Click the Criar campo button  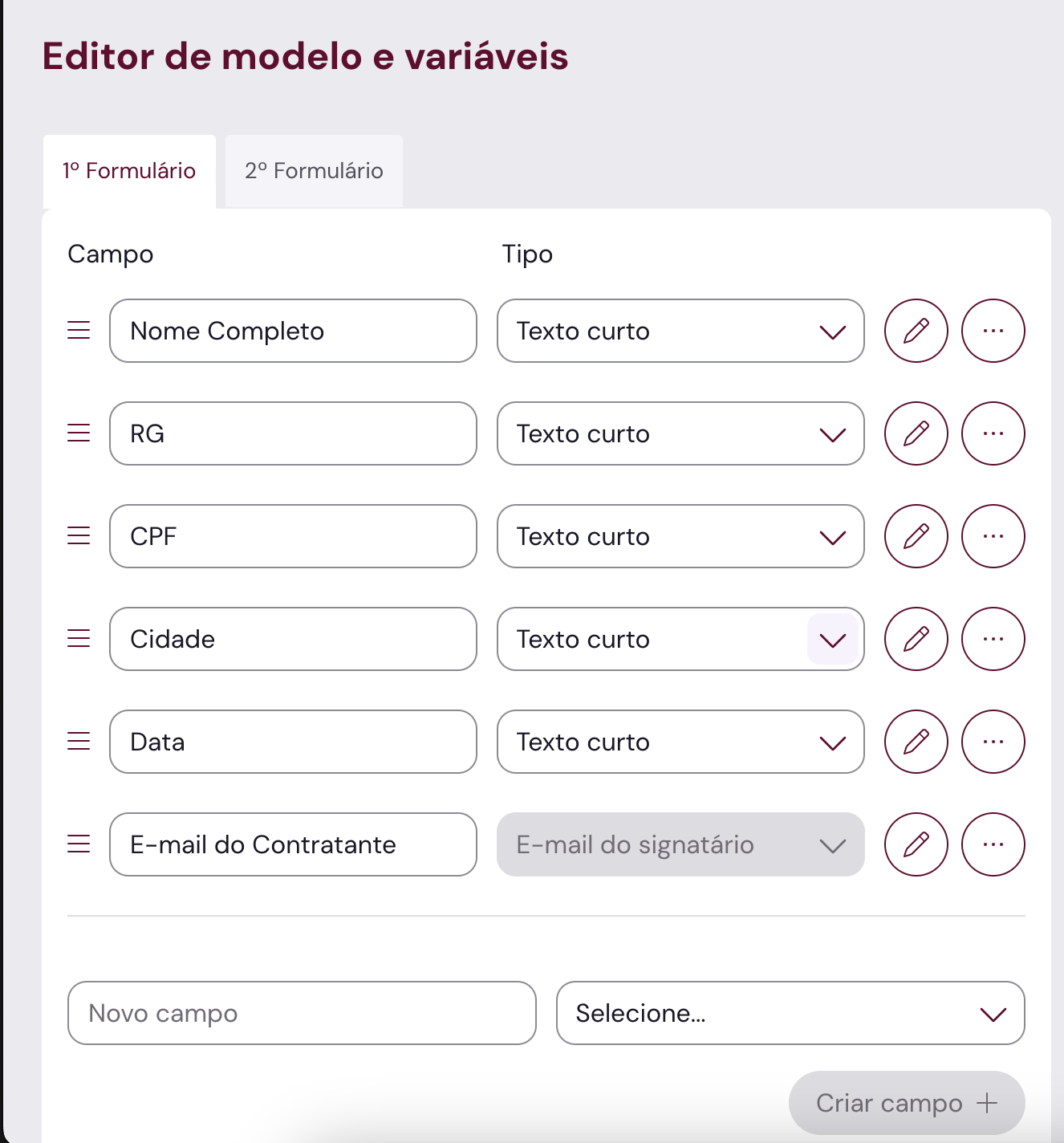905,1103
